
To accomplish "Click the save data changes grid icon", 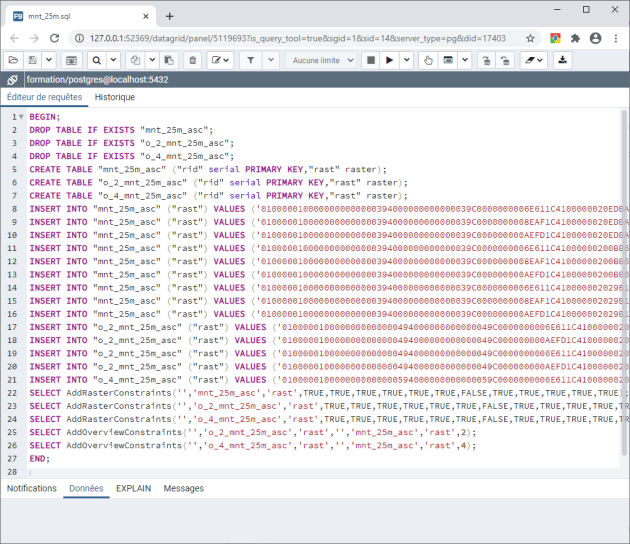I will (x=72, y=60).
